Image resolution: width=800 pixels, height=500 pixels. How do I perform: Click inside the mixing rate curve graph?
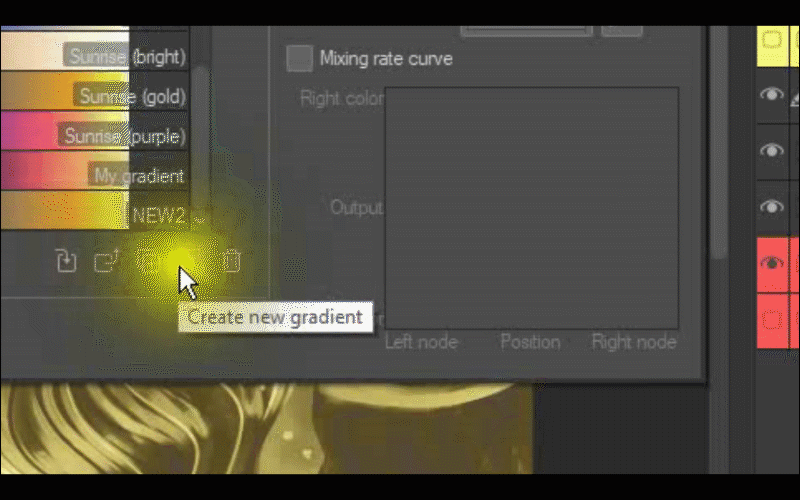point(532,208)
